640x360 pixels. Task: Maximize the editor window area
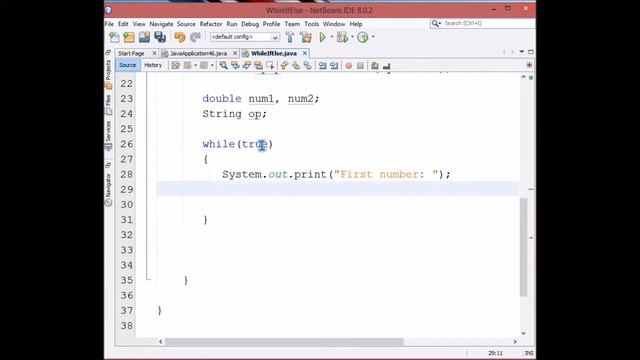[531, 52]
